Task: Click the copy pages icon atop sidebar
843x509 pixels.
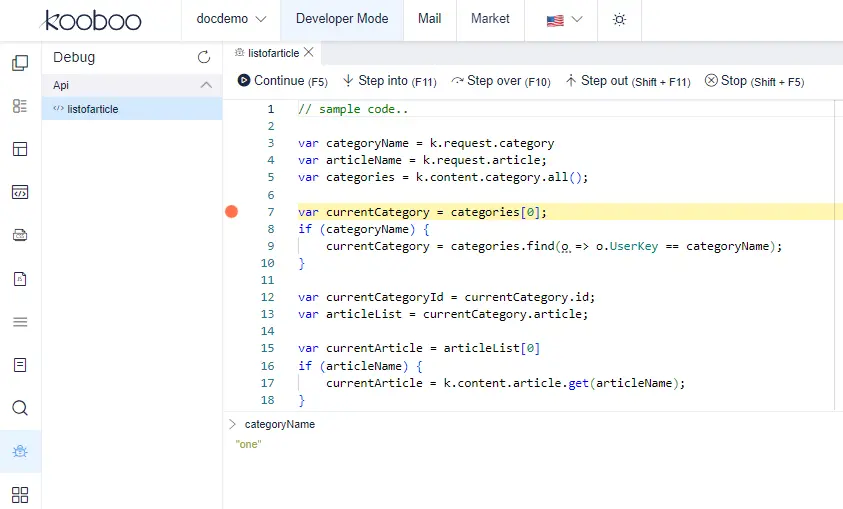Action: click(x=20, y=63)
